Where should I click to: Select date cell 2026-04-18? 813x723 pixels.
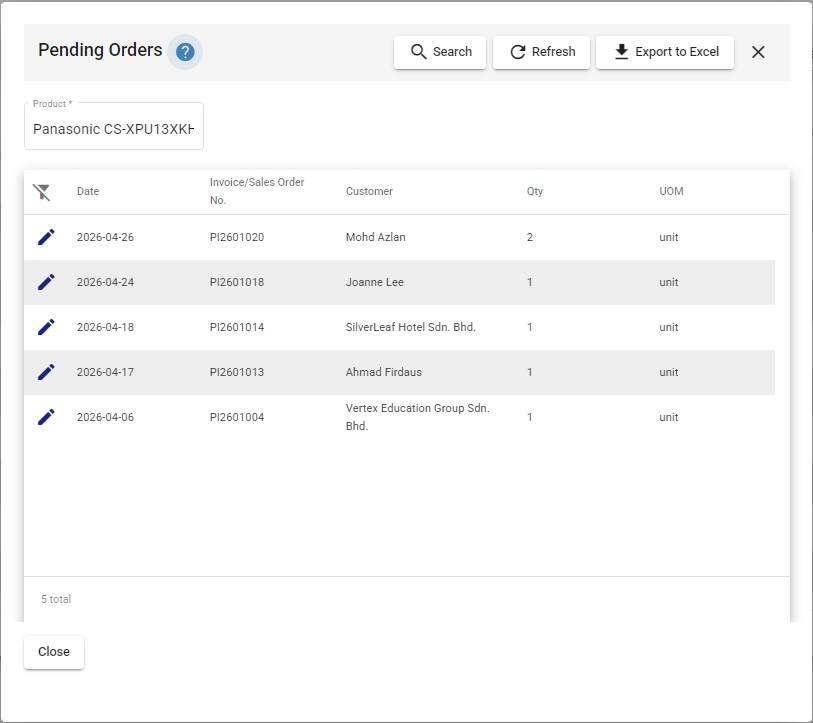pos(105,327)
